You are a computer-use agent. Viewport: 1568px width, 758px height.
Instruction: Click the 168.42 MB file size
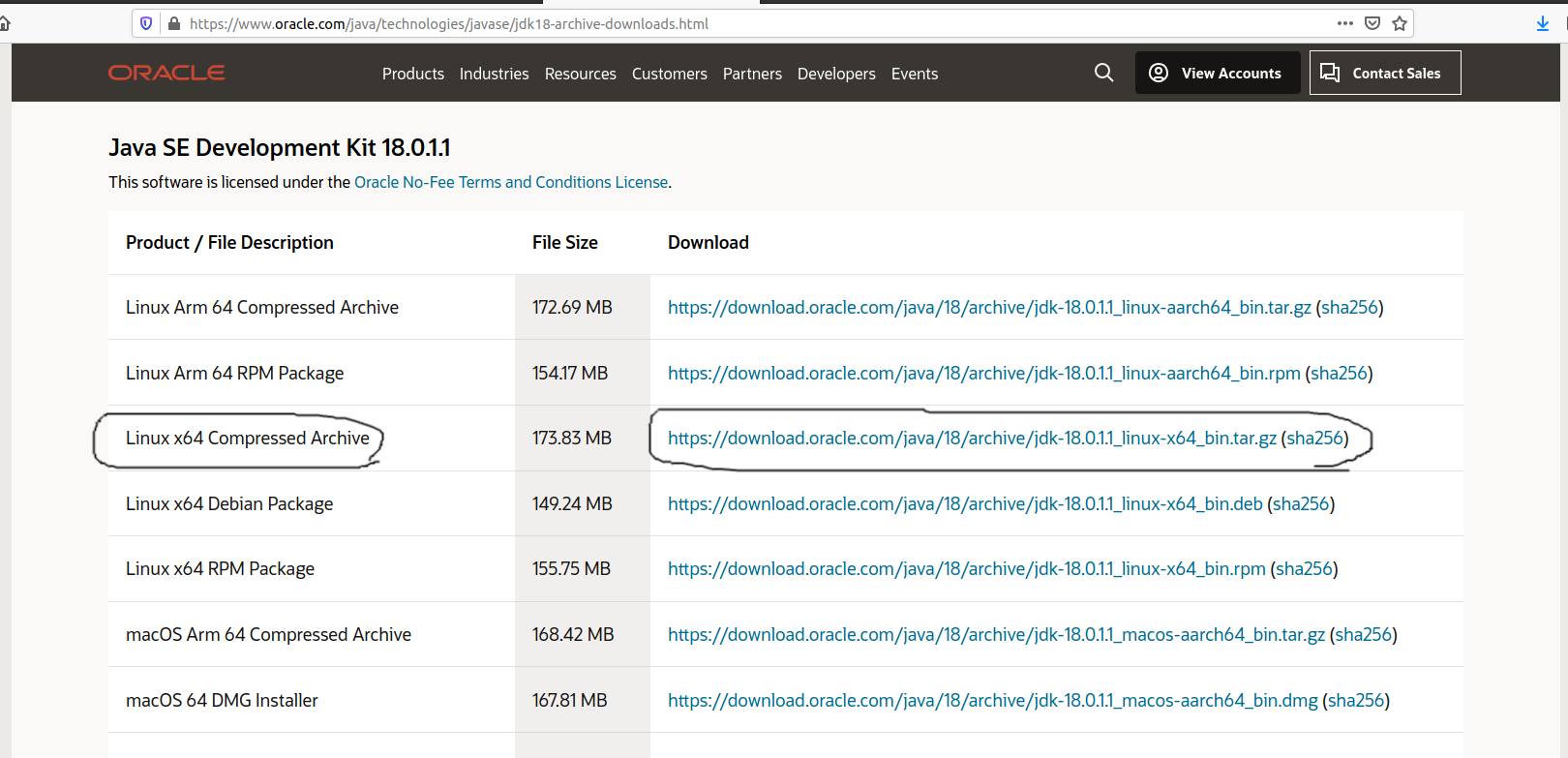point(573,634)
